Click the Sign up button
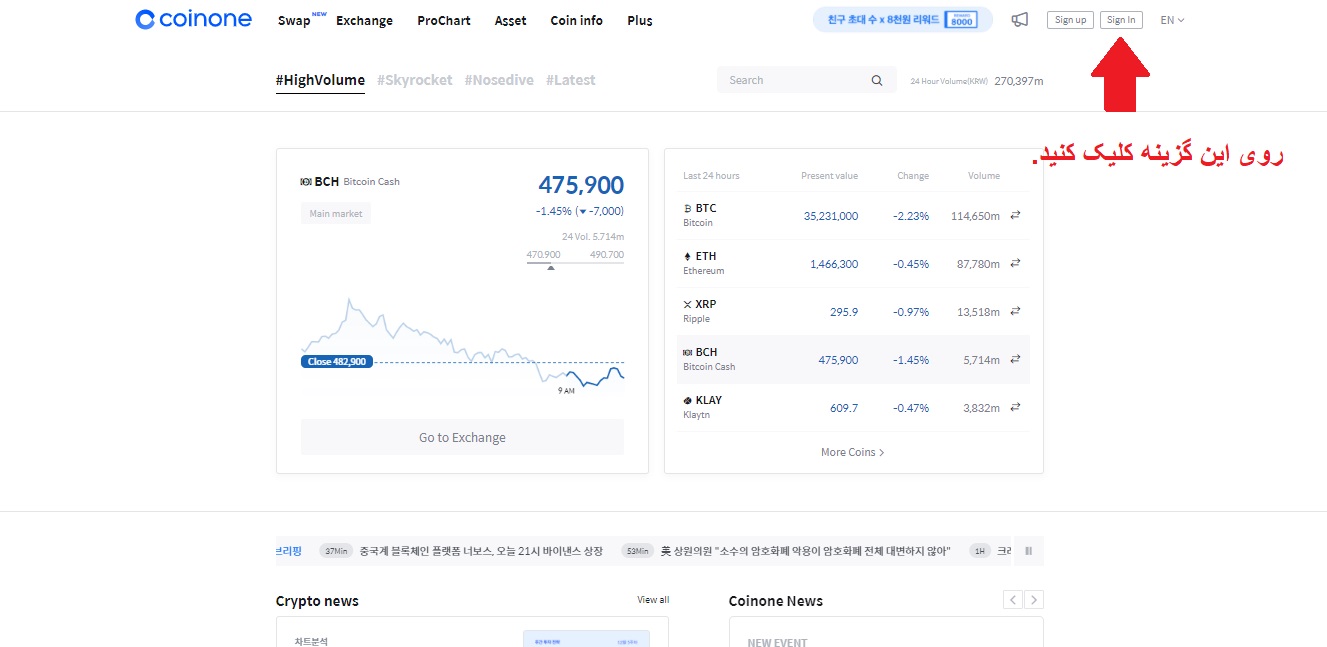 point(1070,20)
